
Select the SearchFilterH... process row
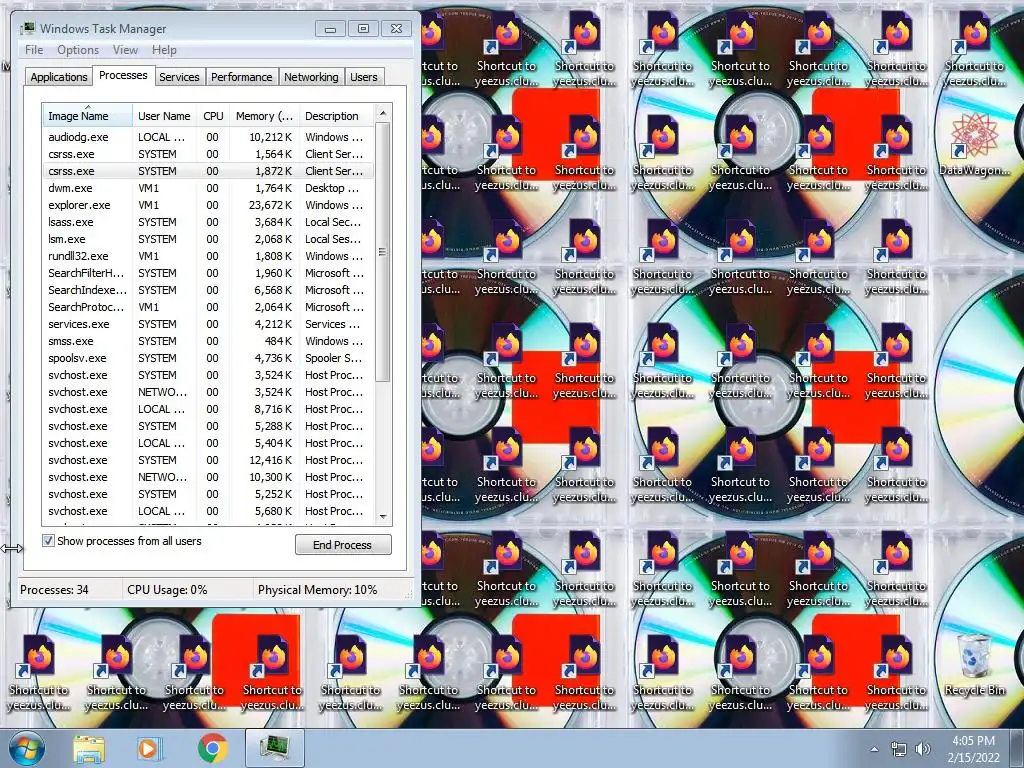point(208,273)
